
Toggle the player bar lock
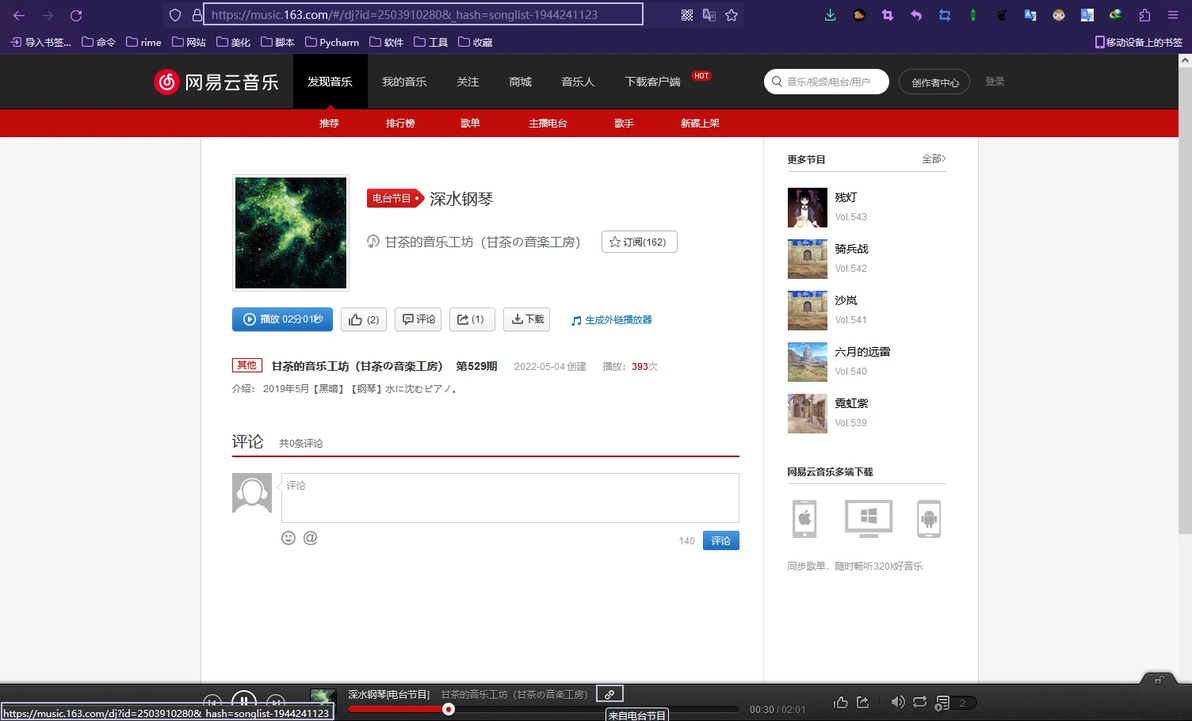coord(1159,680)
